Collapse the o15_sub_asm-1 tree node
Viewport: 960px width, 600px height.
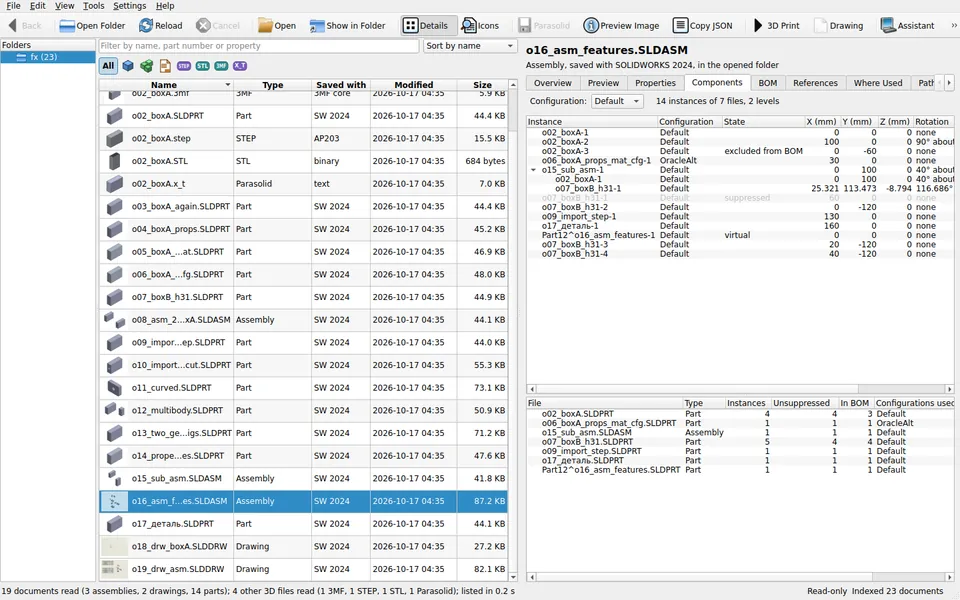tap(533, 170)
